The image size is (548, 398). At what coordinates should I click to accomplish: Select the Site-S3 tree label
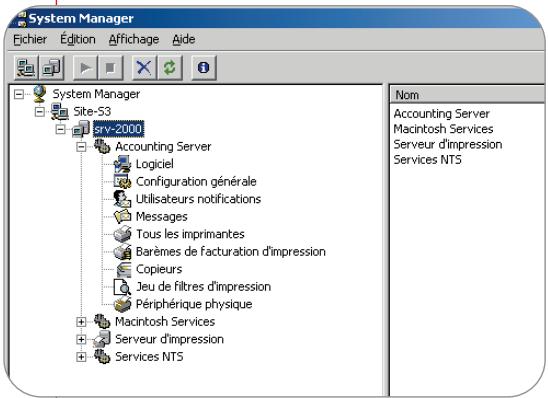click(92, 111)
